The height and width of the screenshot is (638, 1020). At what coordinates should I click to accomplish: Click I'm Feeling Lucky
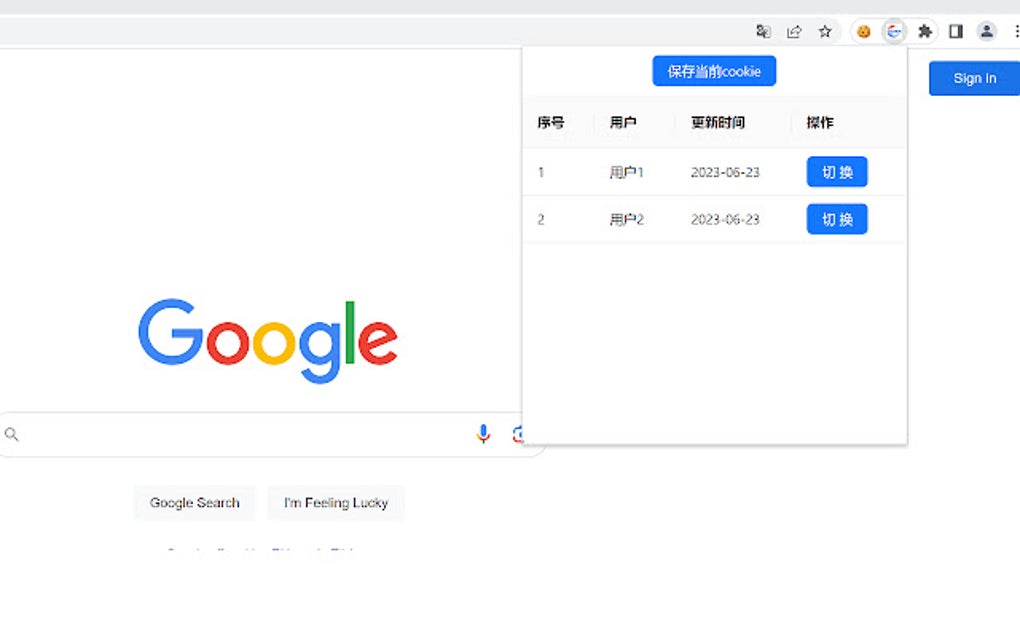click(x=336, y=503)
